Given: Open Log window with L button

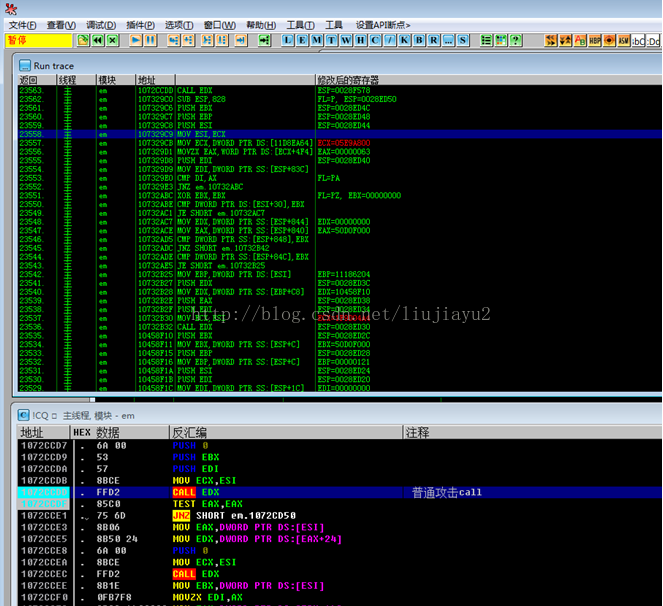Looking at the screenshot, I should click(288, 40).
